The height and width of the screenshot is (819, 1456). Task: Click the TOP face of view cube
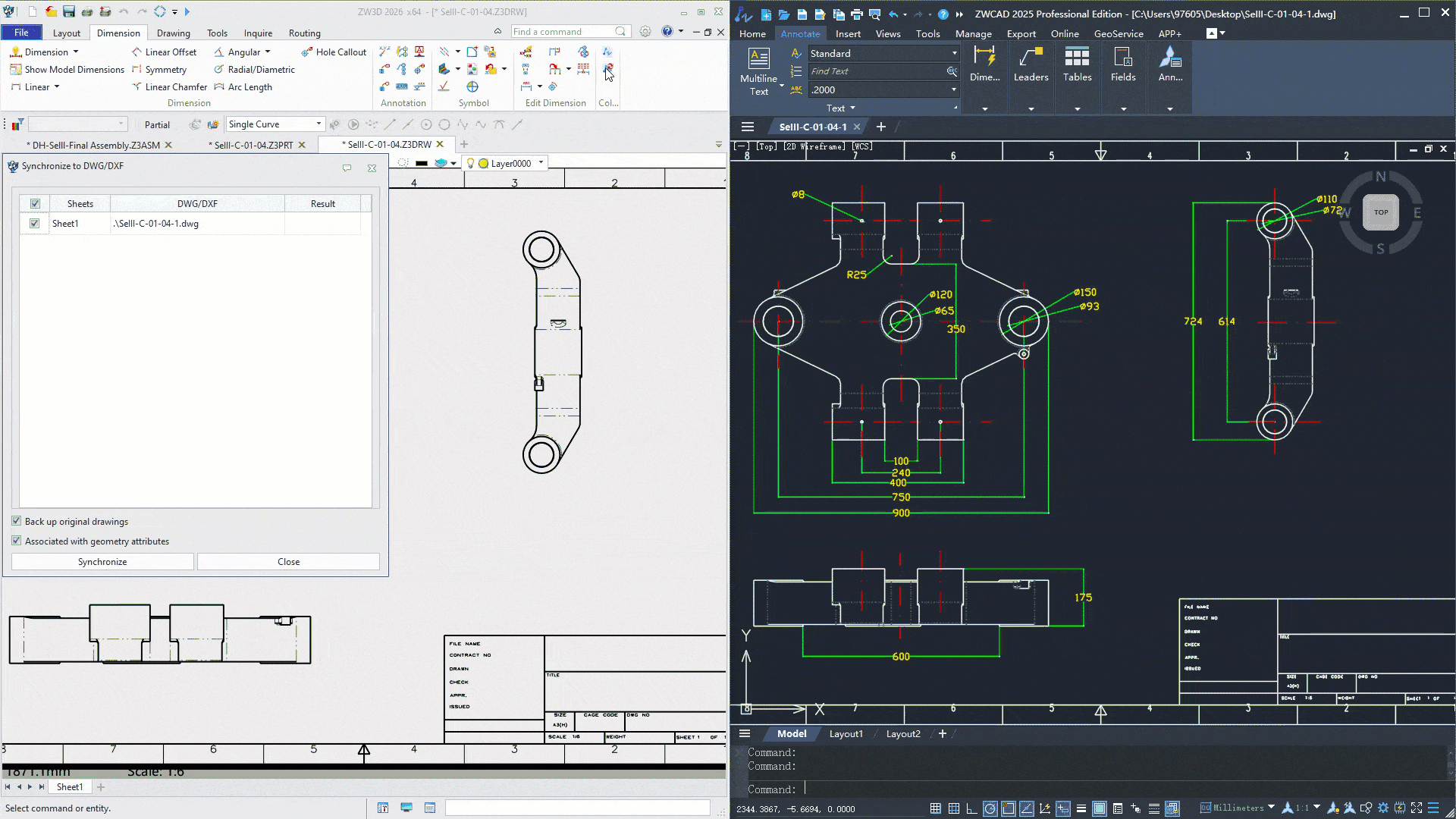point(1381,212)
